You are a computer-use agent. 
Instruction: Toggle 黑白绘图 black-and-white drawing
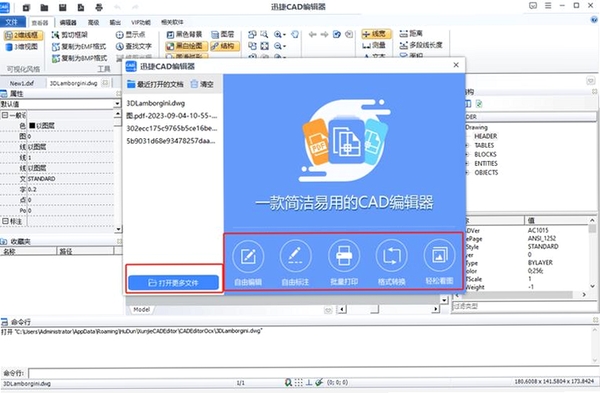187,46
